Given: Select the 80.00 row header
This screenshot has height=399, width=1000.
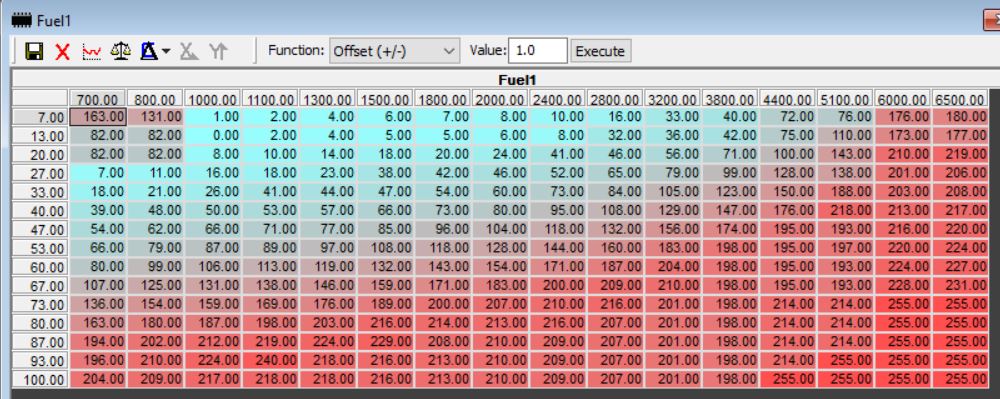Looking at the screenshot, I should click(40, 324).
